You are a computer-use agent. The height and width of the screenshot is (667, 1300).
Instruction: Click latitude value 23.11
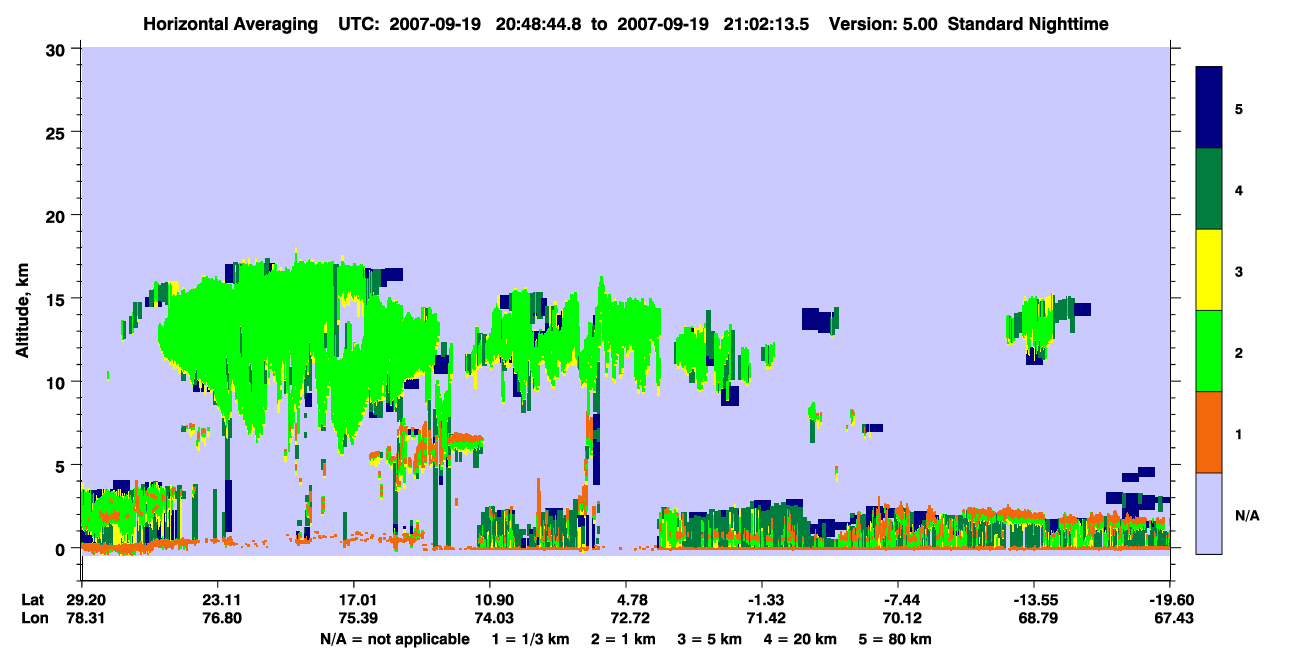click(217, 600)
